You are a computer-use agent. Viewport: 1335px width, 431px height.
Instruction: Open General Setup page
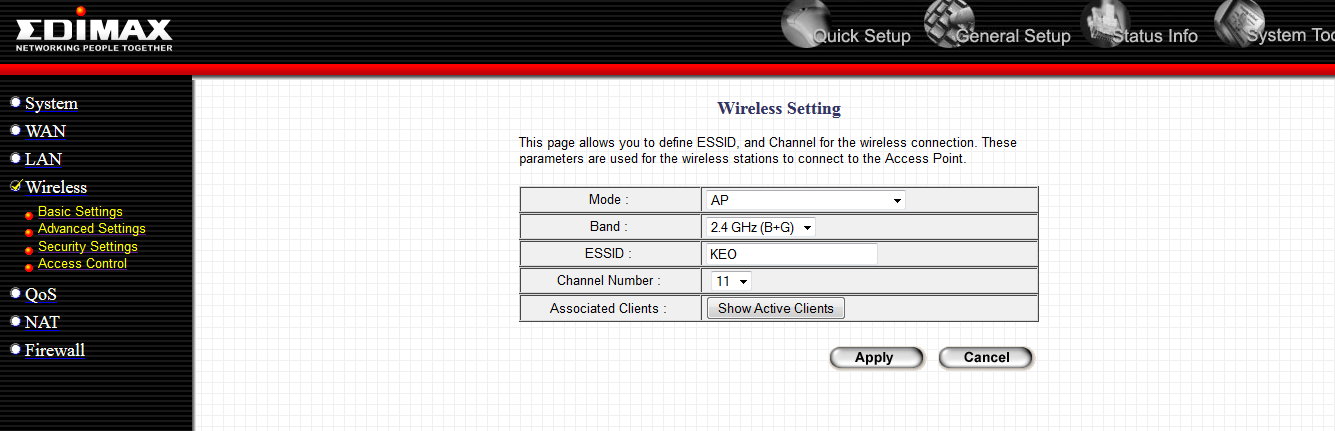pyautogui.click(x=1013, y=36)
